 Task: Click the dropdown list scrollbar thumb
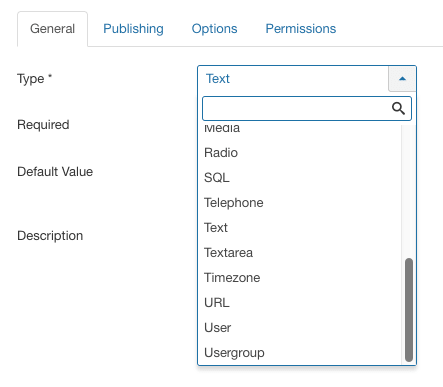point(409,310)
